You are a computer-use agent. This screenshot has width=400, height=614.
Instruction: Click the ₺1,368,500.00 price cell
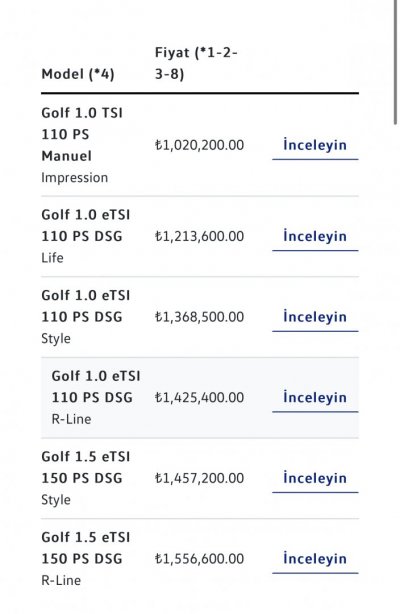[x=199, y=317]
